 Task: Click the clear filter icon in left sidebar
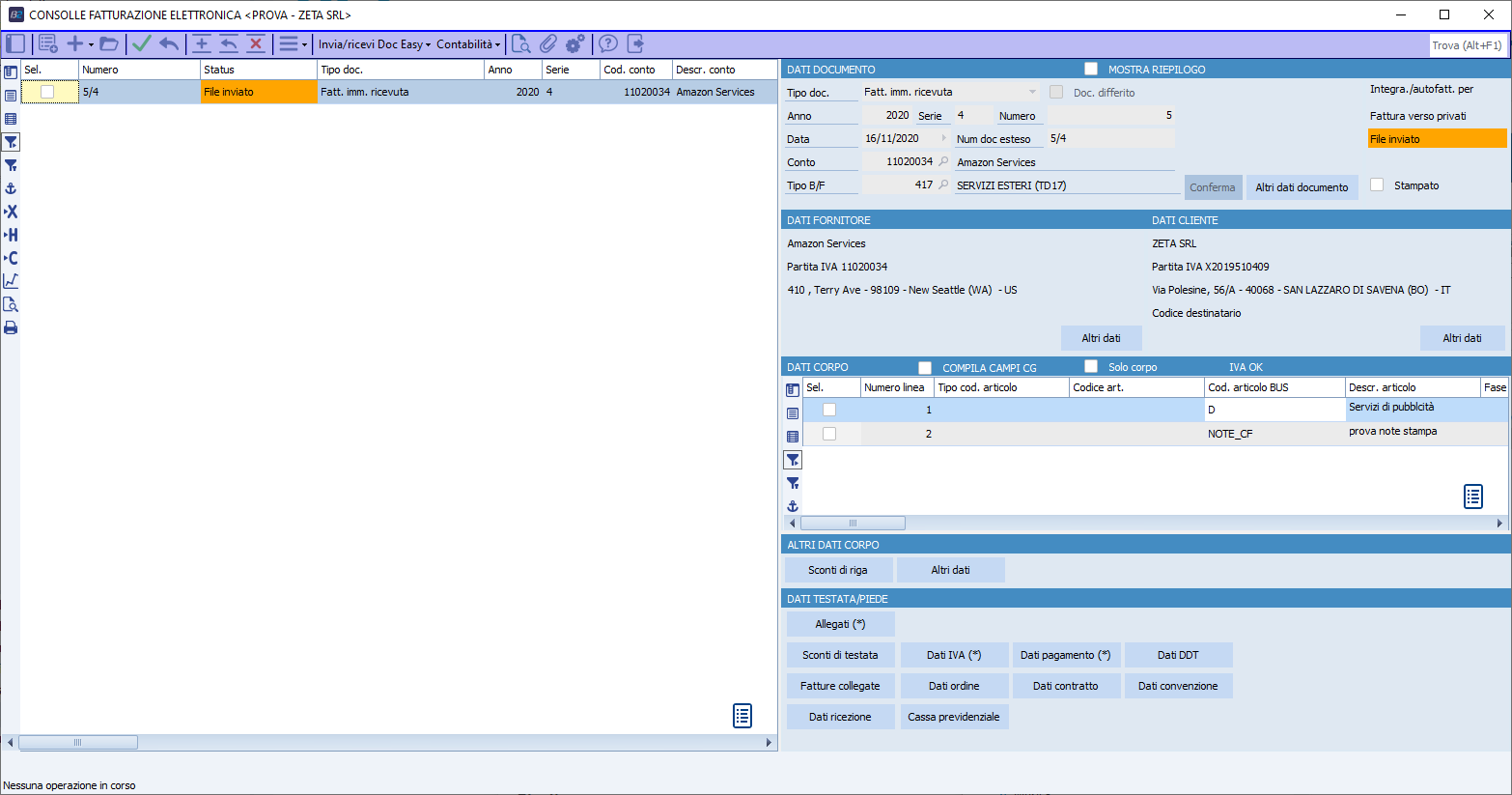(x=11, y=165)
